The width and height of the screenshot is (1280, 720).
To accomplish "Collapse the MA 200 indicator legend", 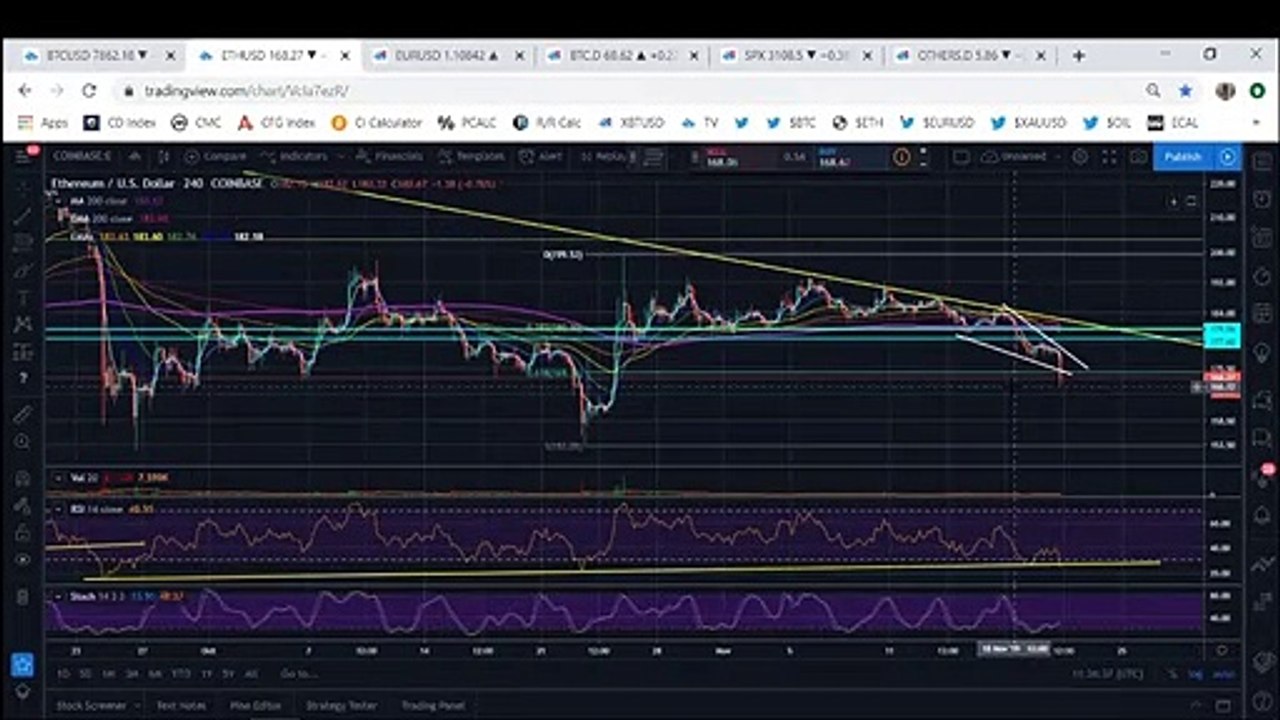I will click(60, 201).
